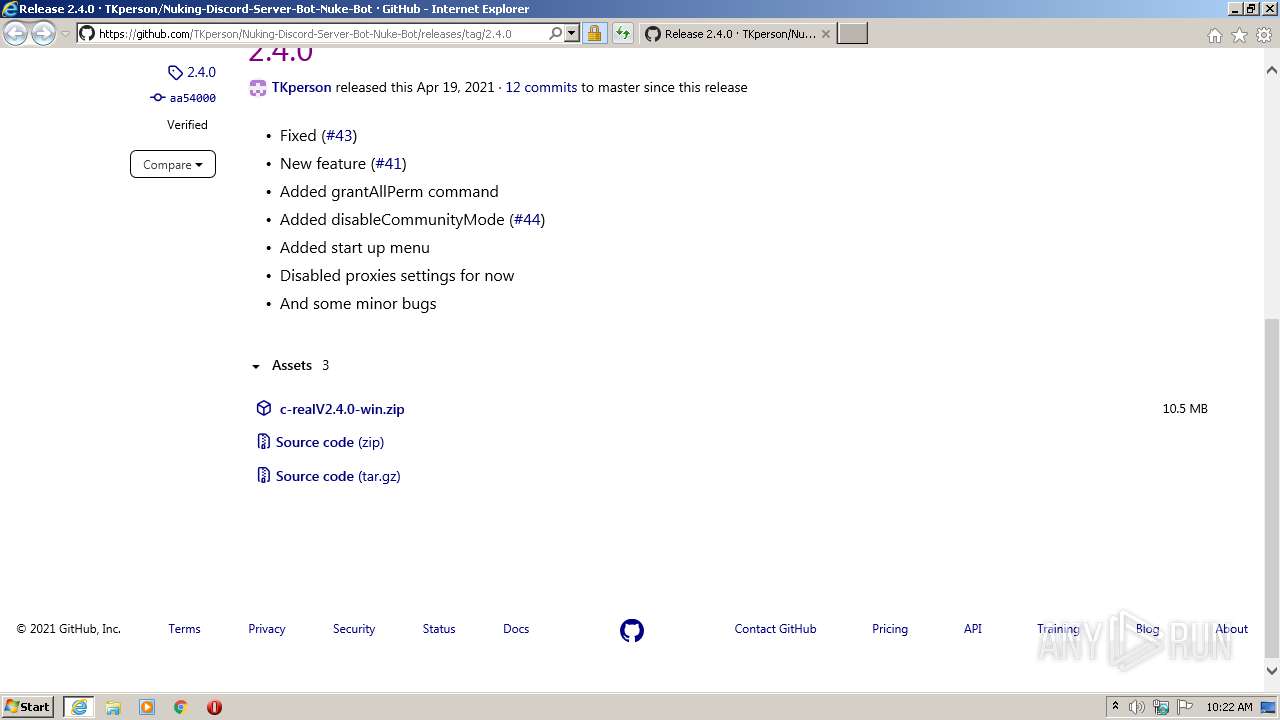Open the 2.4.0 tag link
The width and height of the screenshot is (1280, 720).
pos(201,73)
